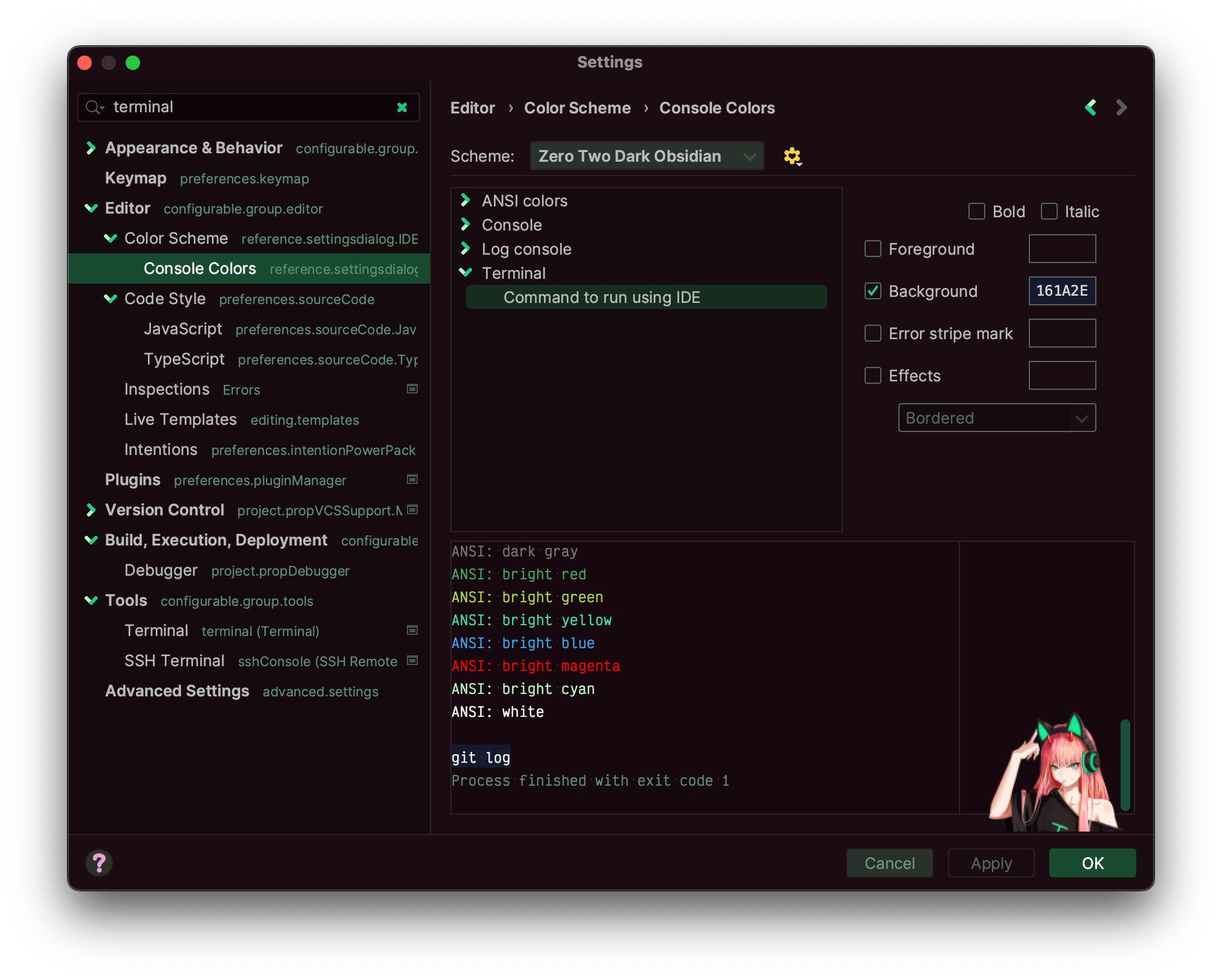The image size is (1222, 980).
Task: Click the icon next to SSH Terminal
Action: (412, 660)
